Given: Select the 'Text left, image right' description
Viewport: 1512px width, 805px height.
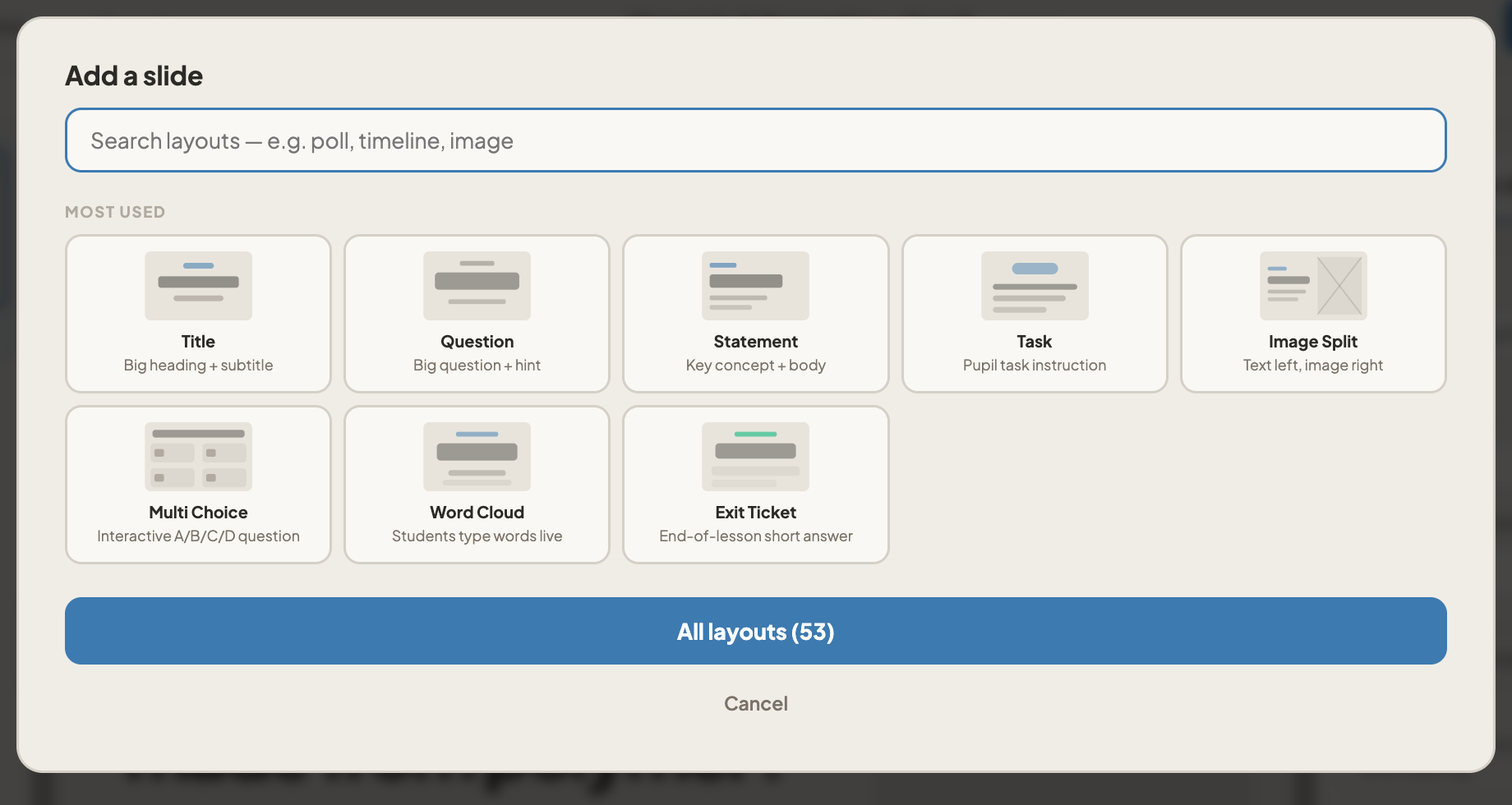Looking at the screenshot, I should tap(1313, 366).
